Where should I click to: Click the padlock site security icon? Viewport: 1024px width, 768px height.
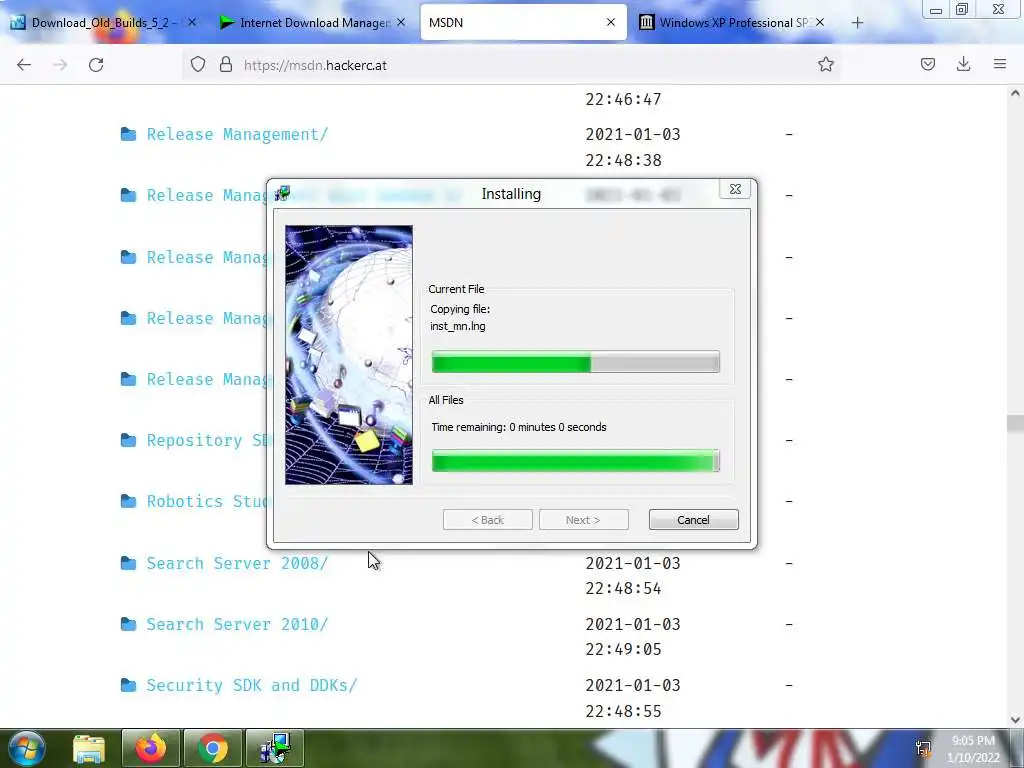[226, 65]
